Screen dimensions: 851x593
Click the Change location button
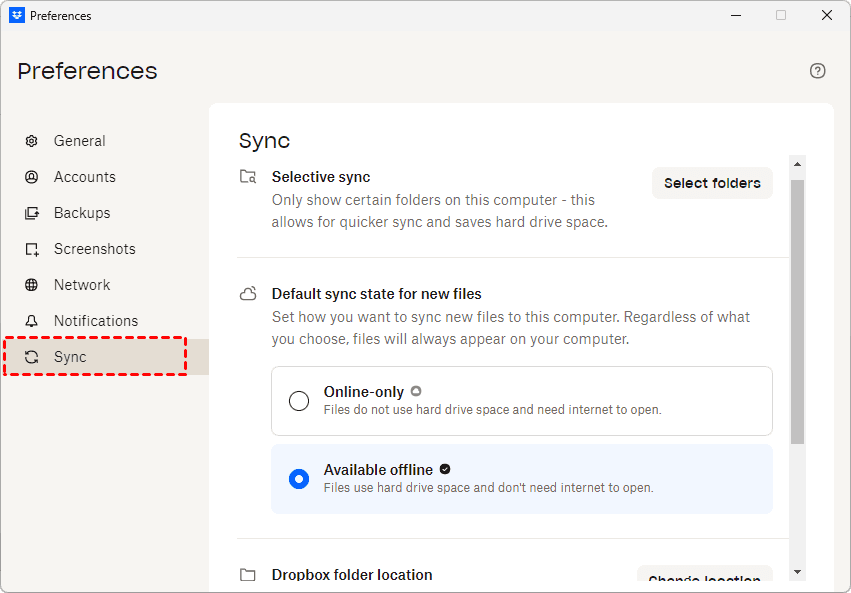coord(704,579)
